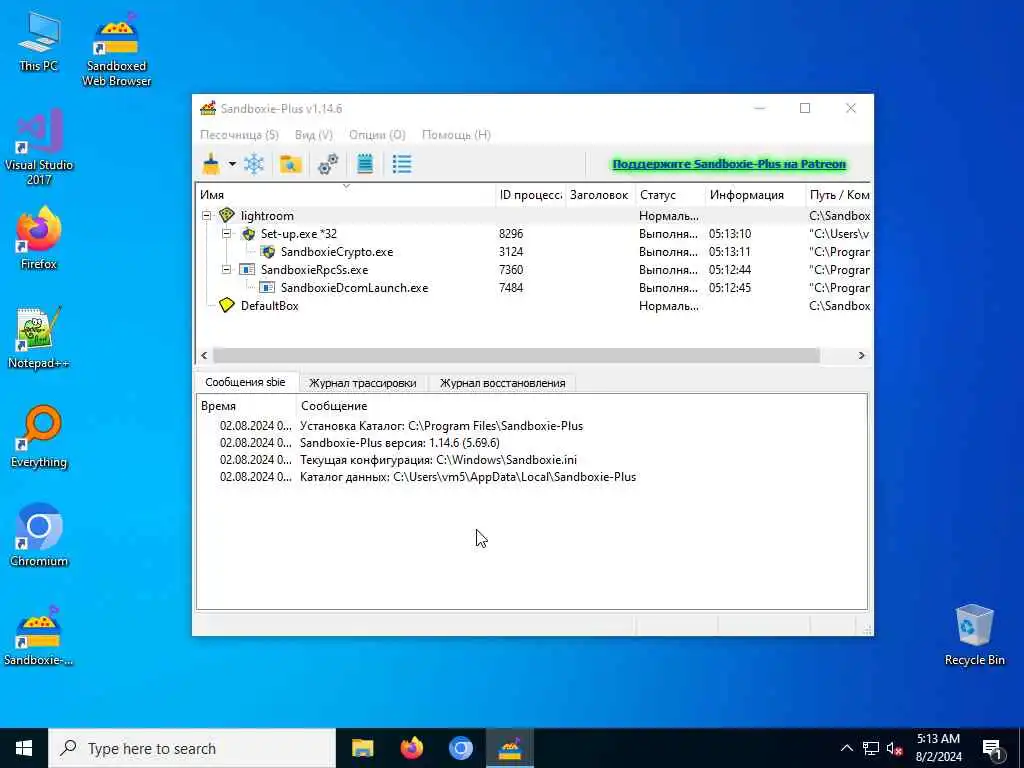
Task: Open the Вид (V) menu
Action: (313, 135)
